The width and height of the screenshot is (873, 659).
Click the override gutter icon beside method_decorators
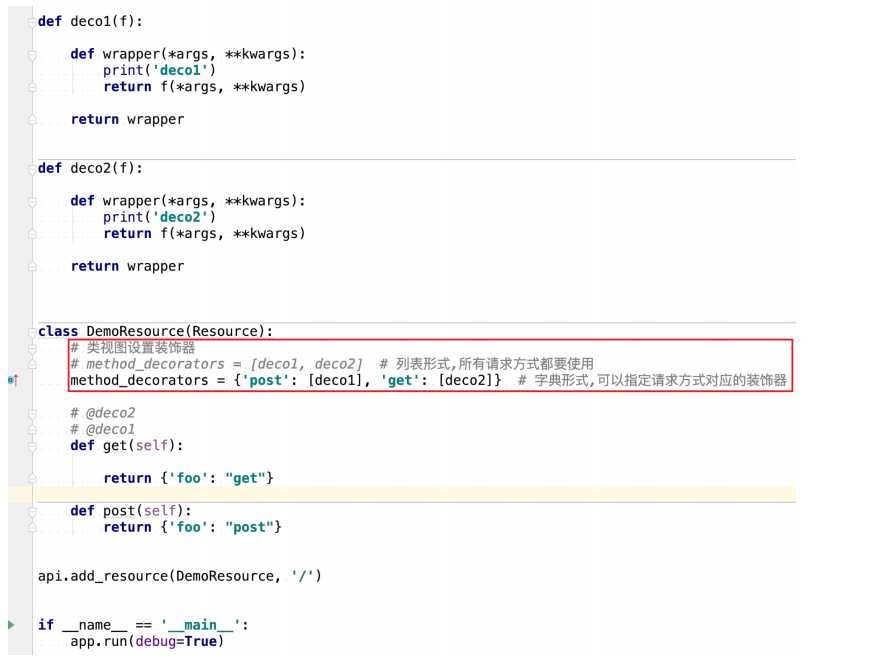click(x=13, y=380)
